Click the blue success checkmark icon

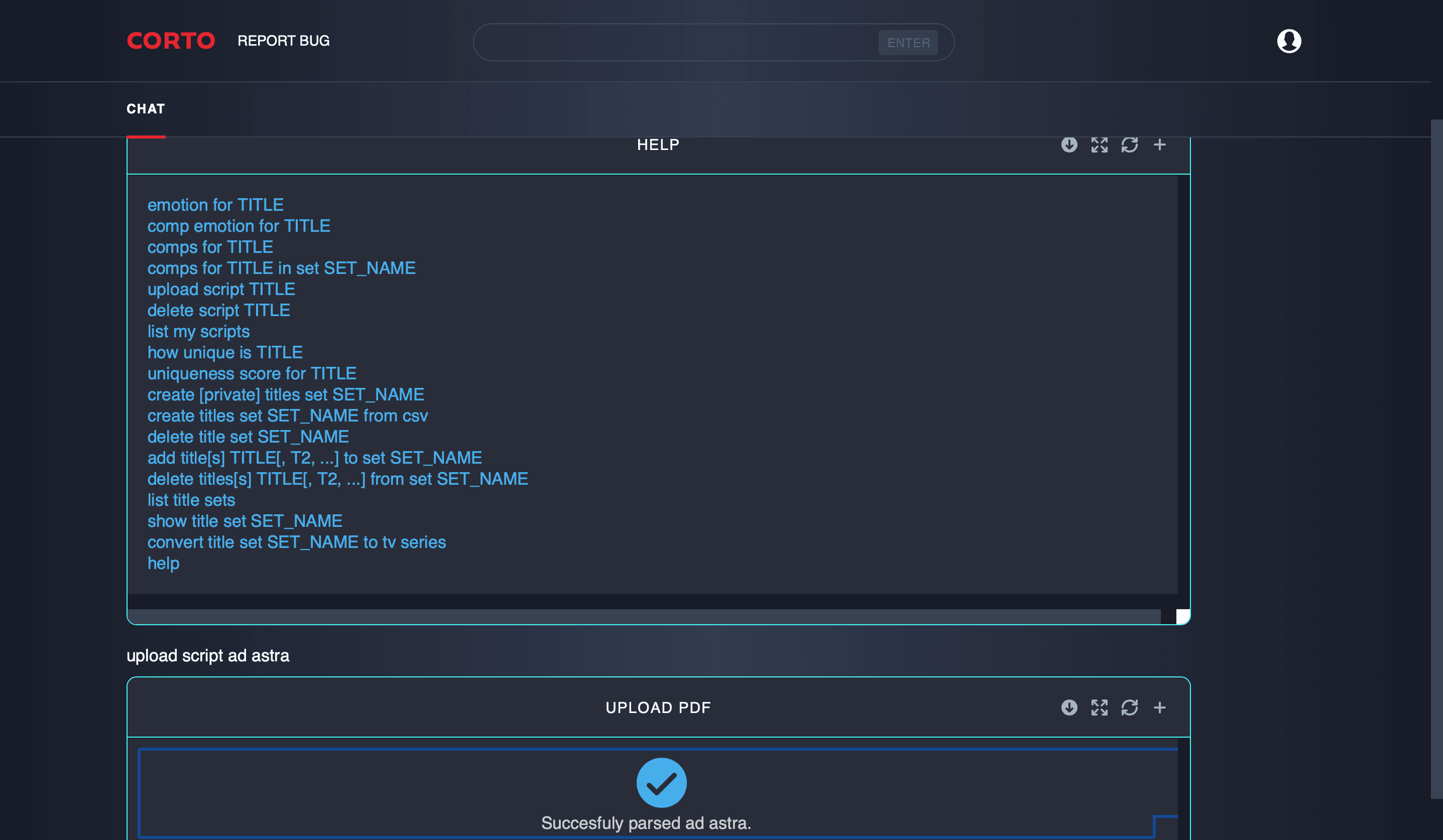coord(661,782)
